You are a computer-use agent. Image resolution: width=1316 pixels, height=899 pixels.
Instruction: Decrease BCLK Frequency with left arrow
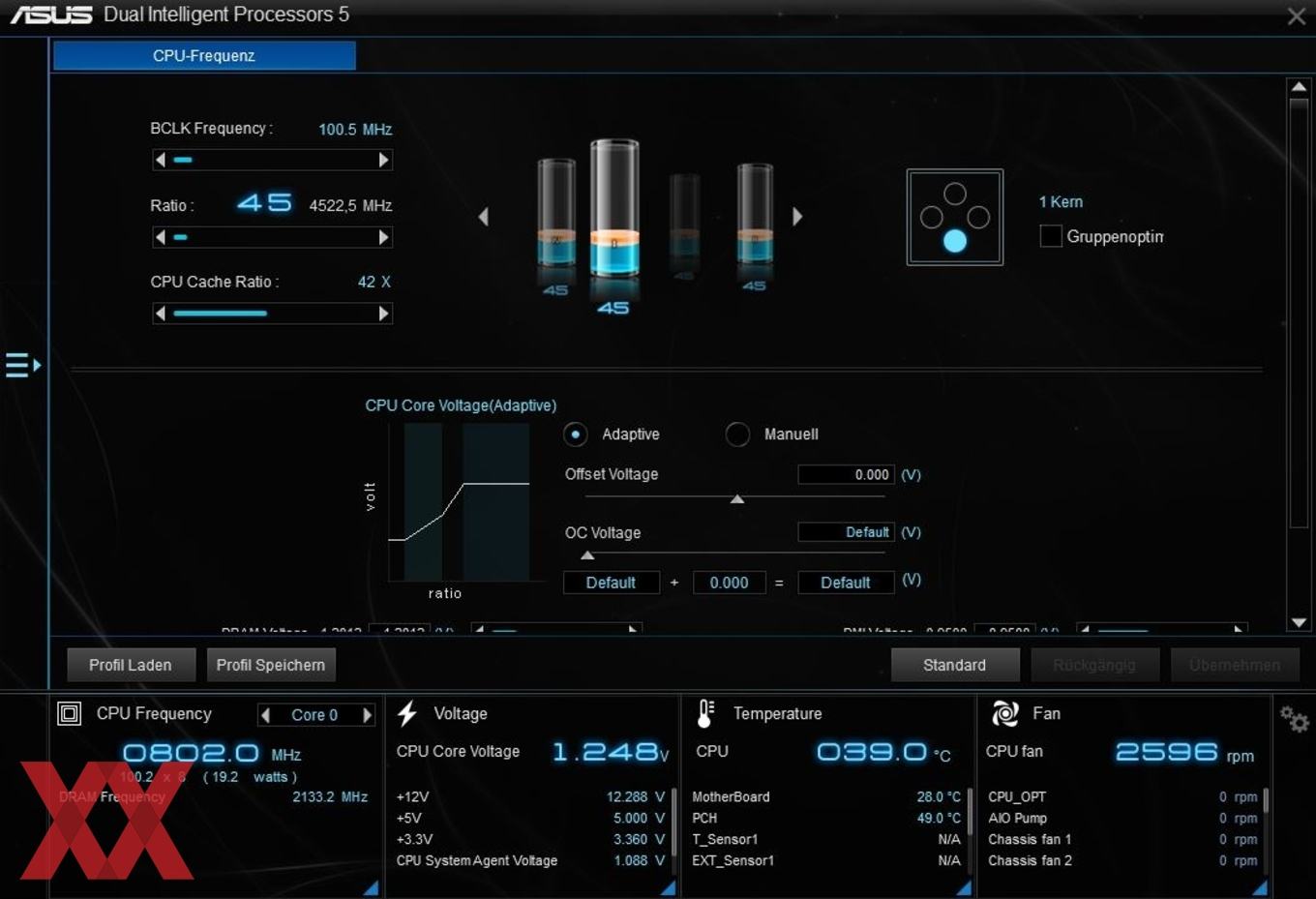(x=161, y=160)
